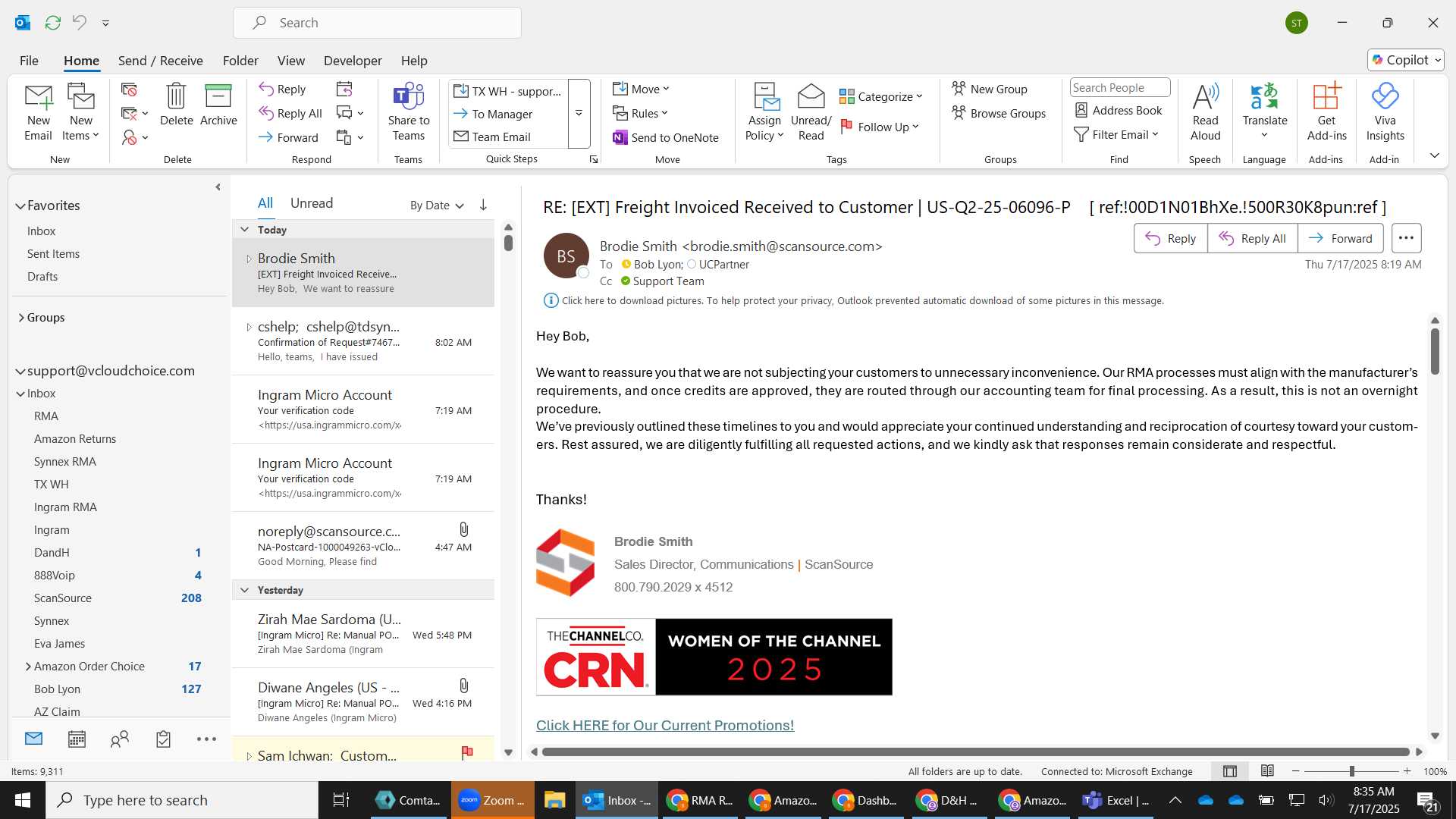Open Viva Insights
Screen dimensions: 1456x819
1385,111
